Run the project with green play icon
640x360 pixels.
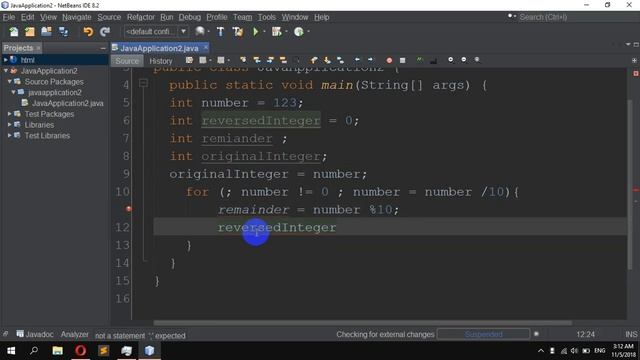pos(256,31)
